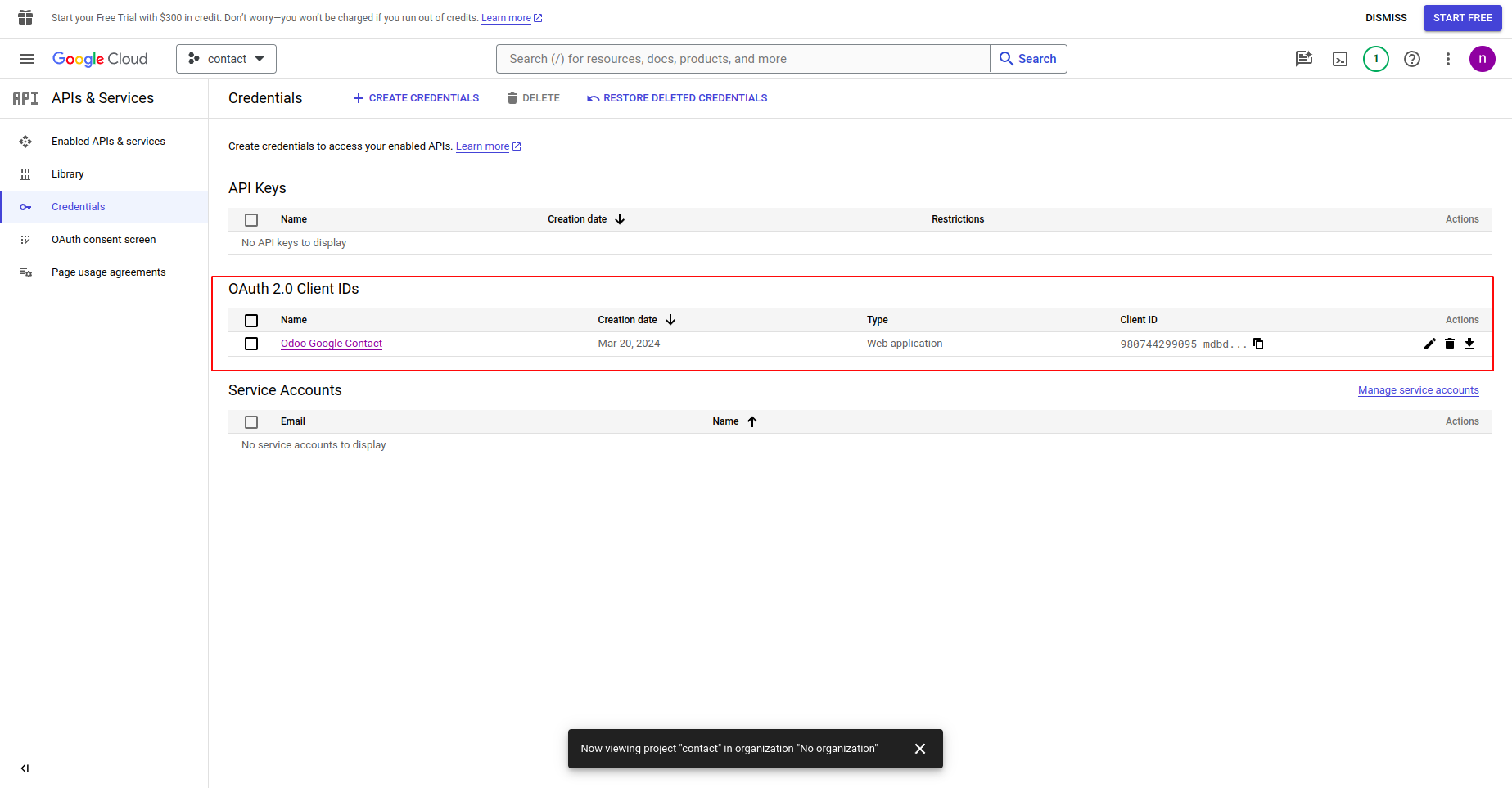Open the hamburger navigation menu
The image size is (1512, 788).
click(27, 59)
